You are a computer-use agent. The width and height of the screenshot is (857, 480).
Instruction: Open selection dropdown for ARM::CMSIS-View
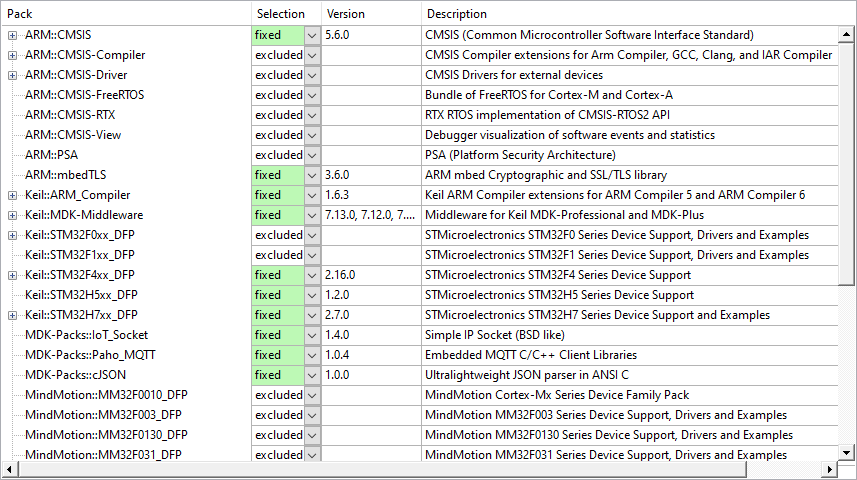[x=312, y=135]
